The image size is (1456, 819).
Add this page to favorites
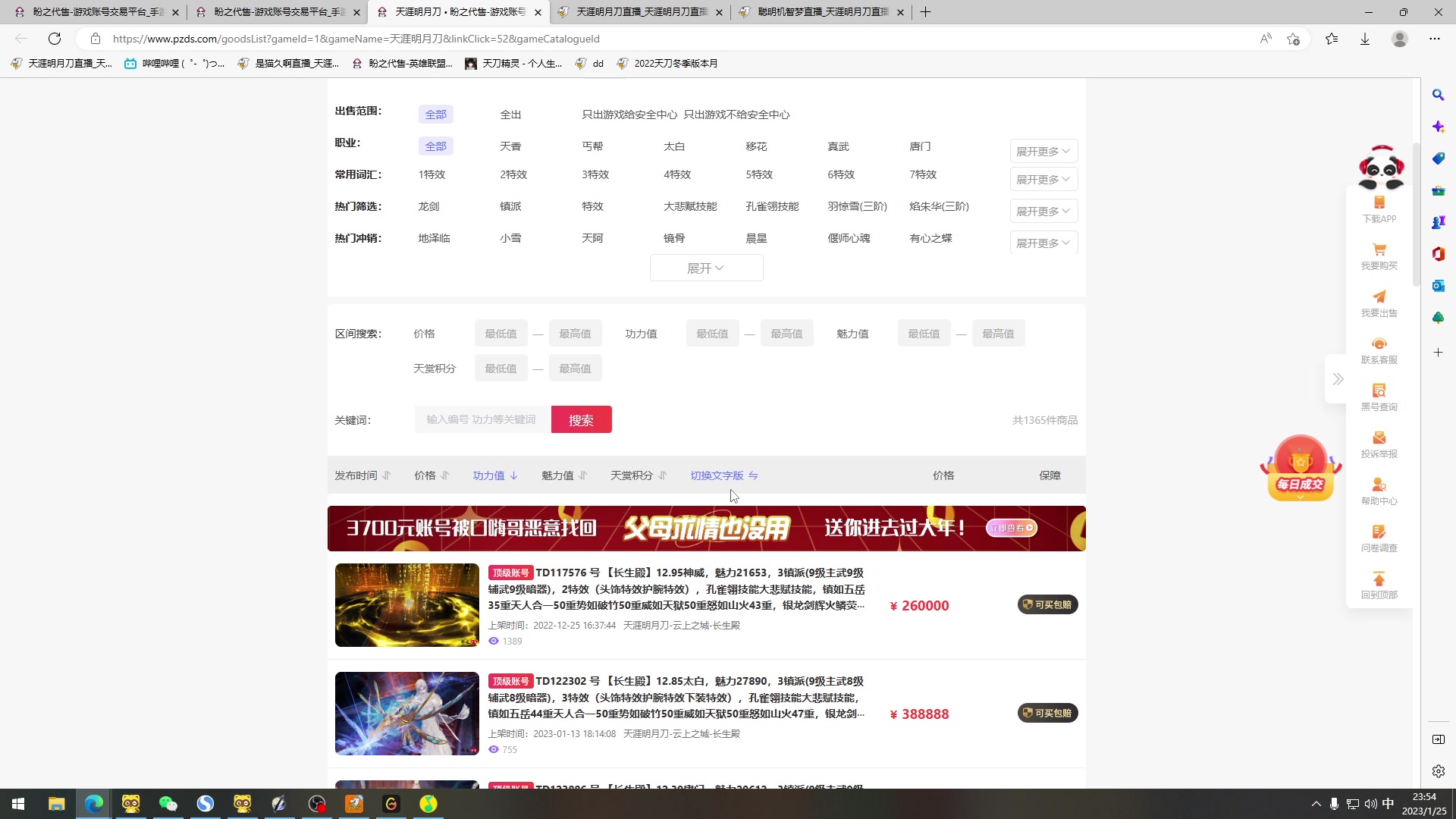click(1293, 39)
